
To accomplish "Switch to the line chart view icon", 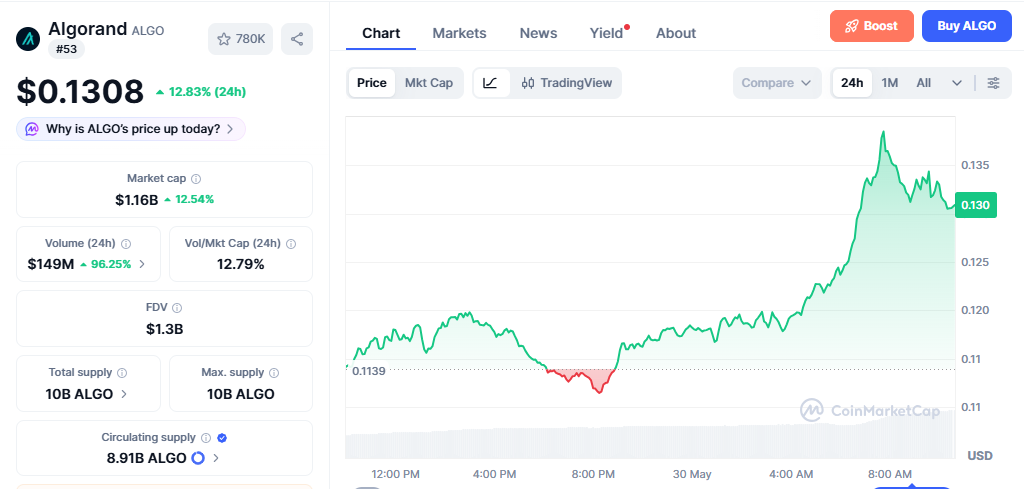I will [491, 83].
